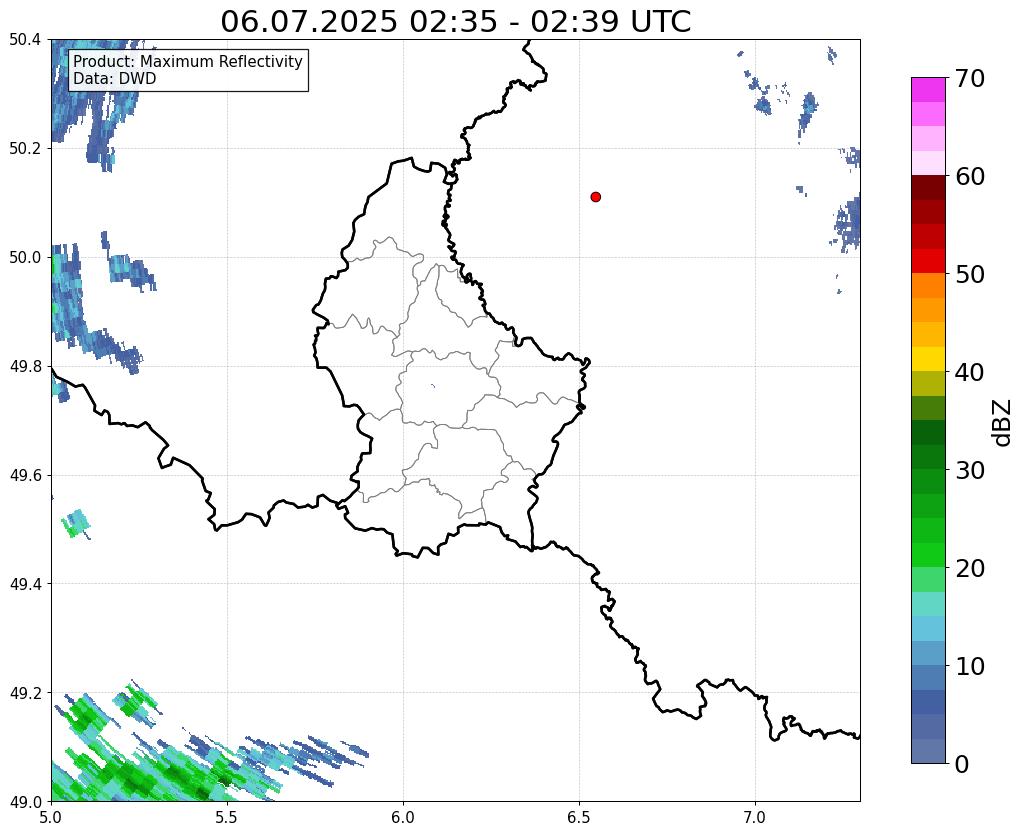Screen dimensions: 1023x834
Task: Select the orange swatch near 48 dBZ
Action: click(928, 285)
